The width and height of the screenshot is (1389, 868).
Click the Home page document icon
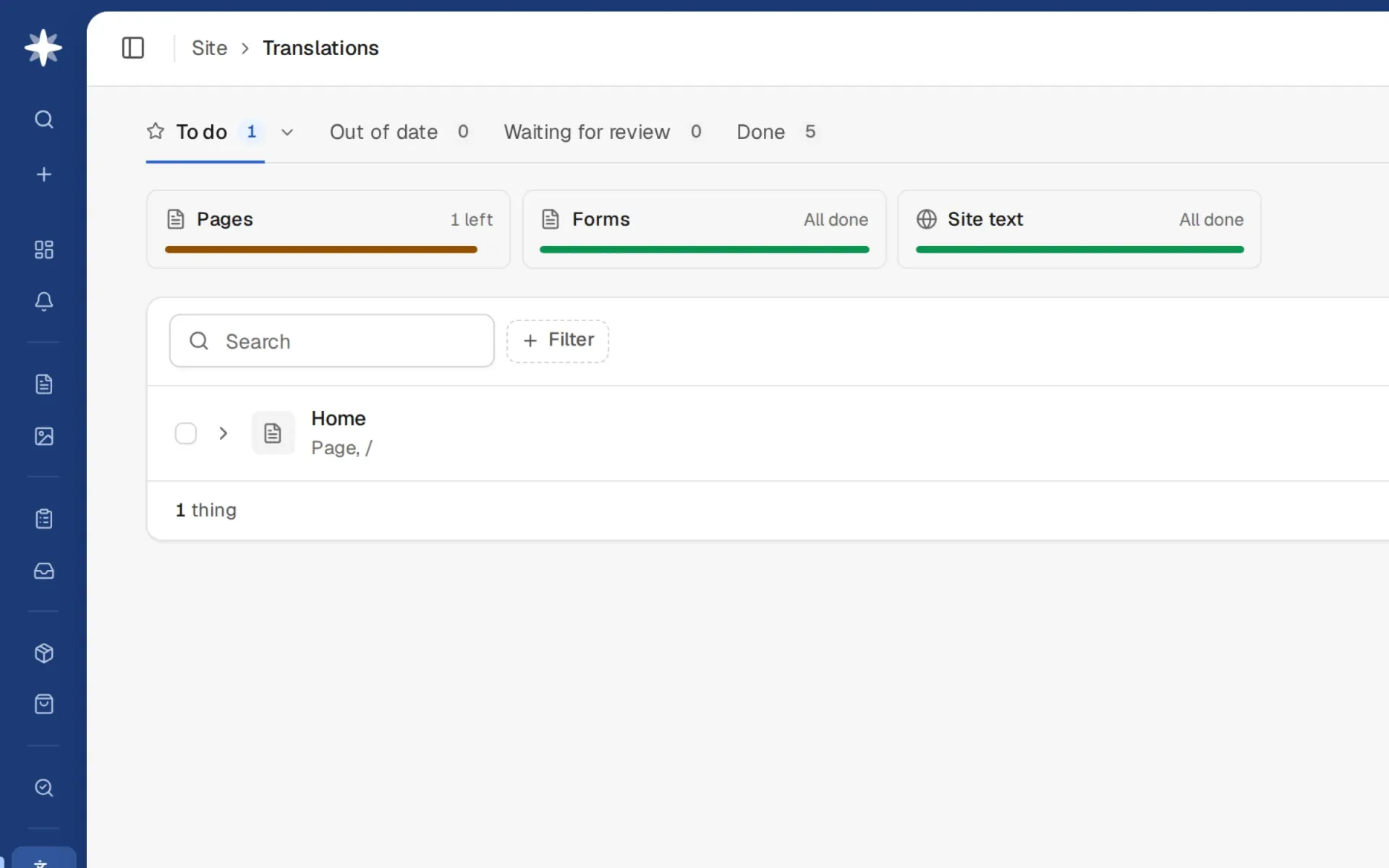pyautogui.click(x=273, y=433)
